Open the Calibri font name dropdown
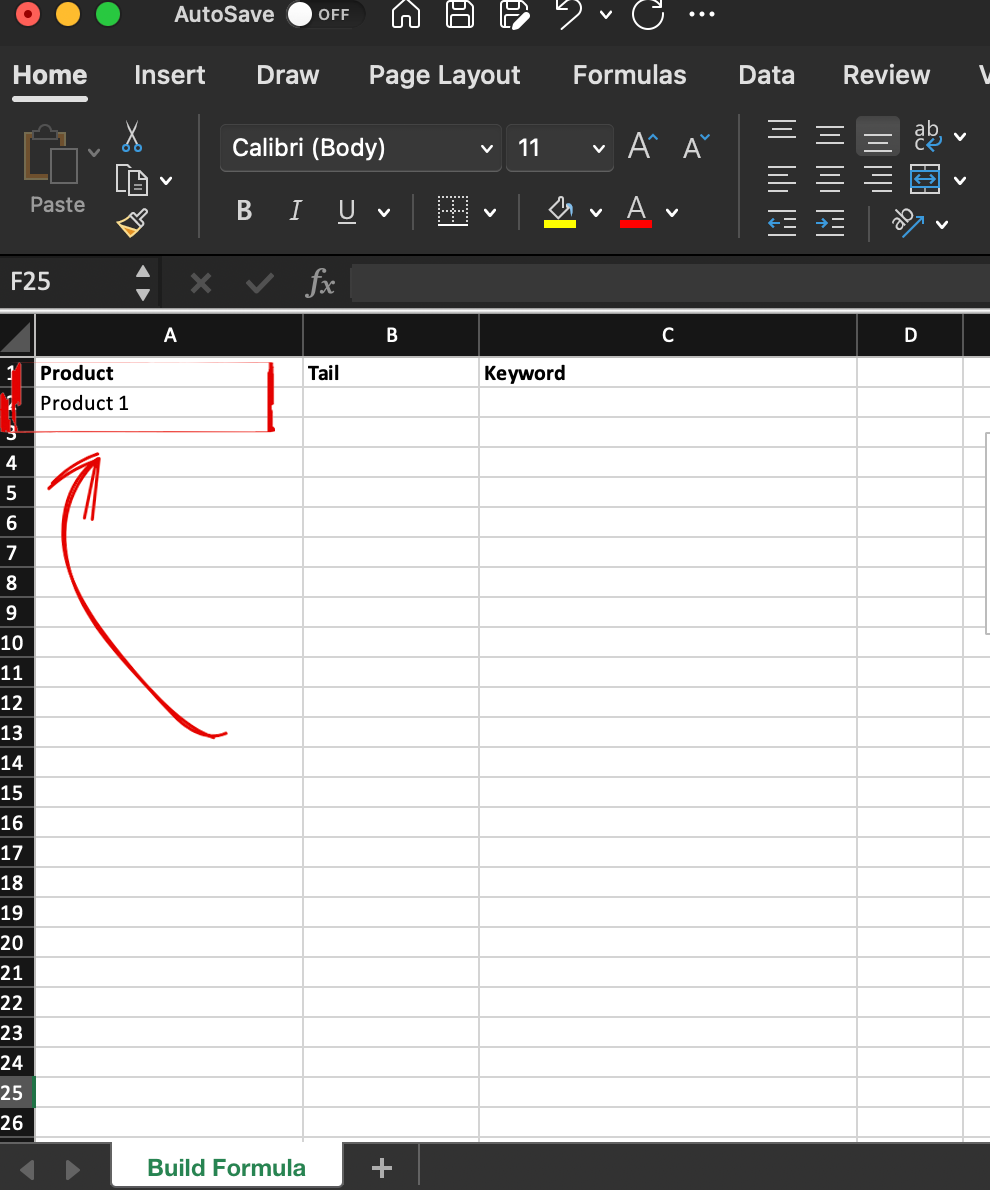This screenshot has width=990, height=1190. coord(487,149)
